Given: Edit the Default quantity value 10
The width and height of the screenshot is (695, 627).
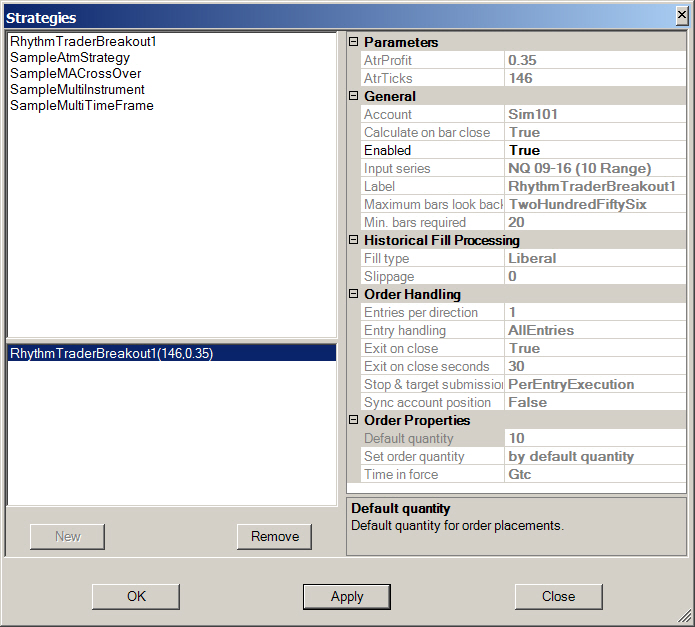Looking at the screenshot, I should pos(595,438).
